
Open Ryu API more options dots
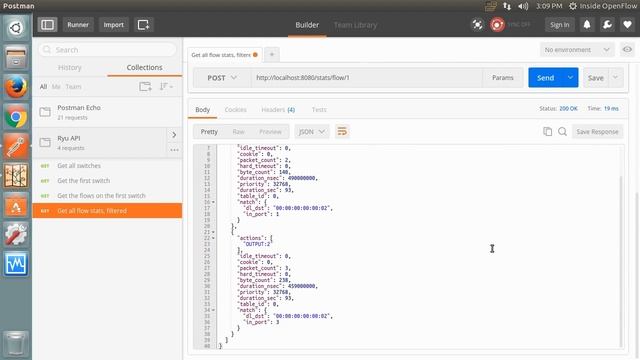[x=174, y=150]
